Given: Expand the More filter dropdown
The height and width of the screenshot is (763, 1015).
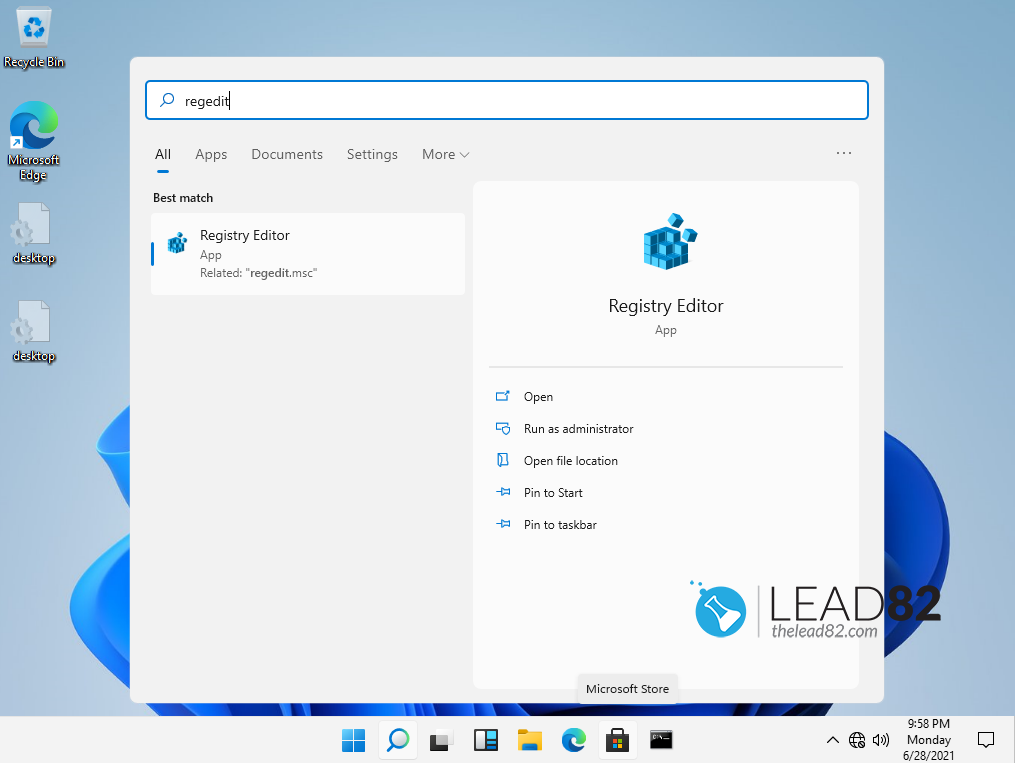Looking at the screenshot, I should 445,155.
